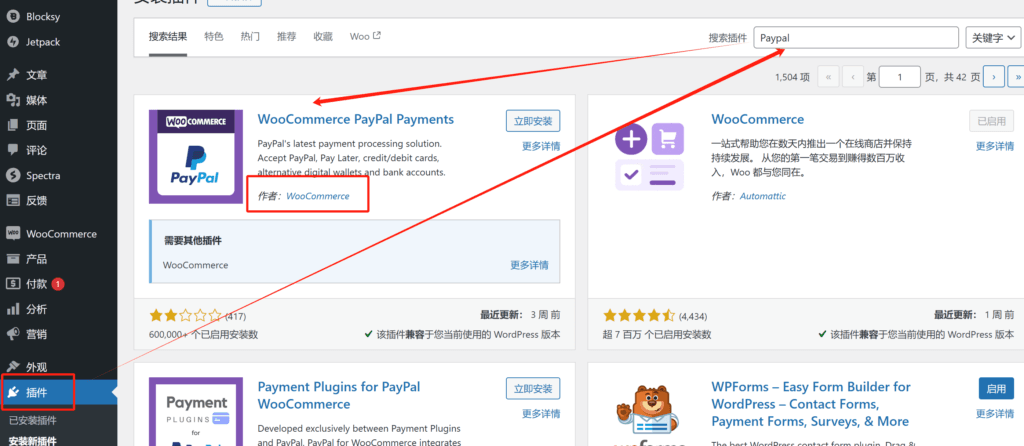Click the 反馈 feedback icon

coord(12,200)
